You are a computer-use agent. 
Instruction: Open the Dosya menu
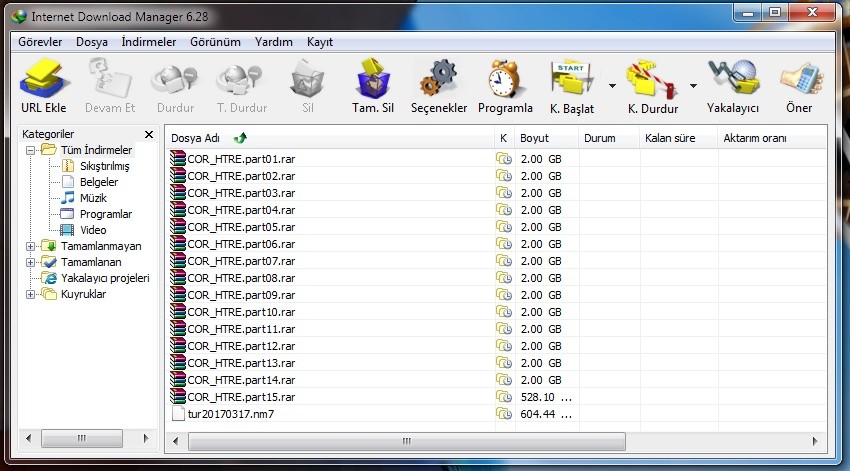click(x=92, y=42)
